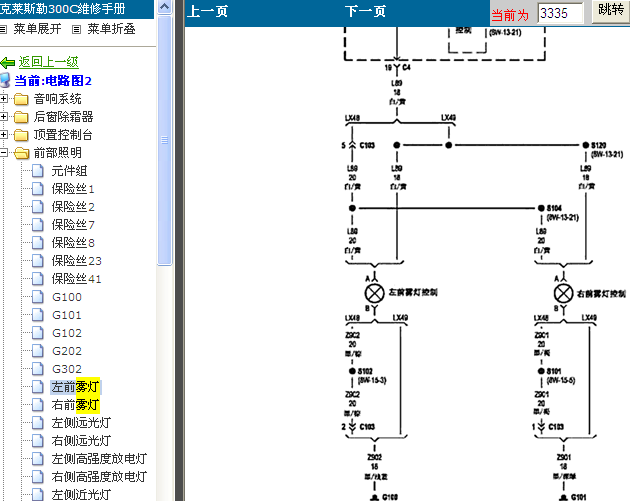Focus the page number field showing 3335
The height and width of the screenshot is (501, 630).
pos(560,13)
